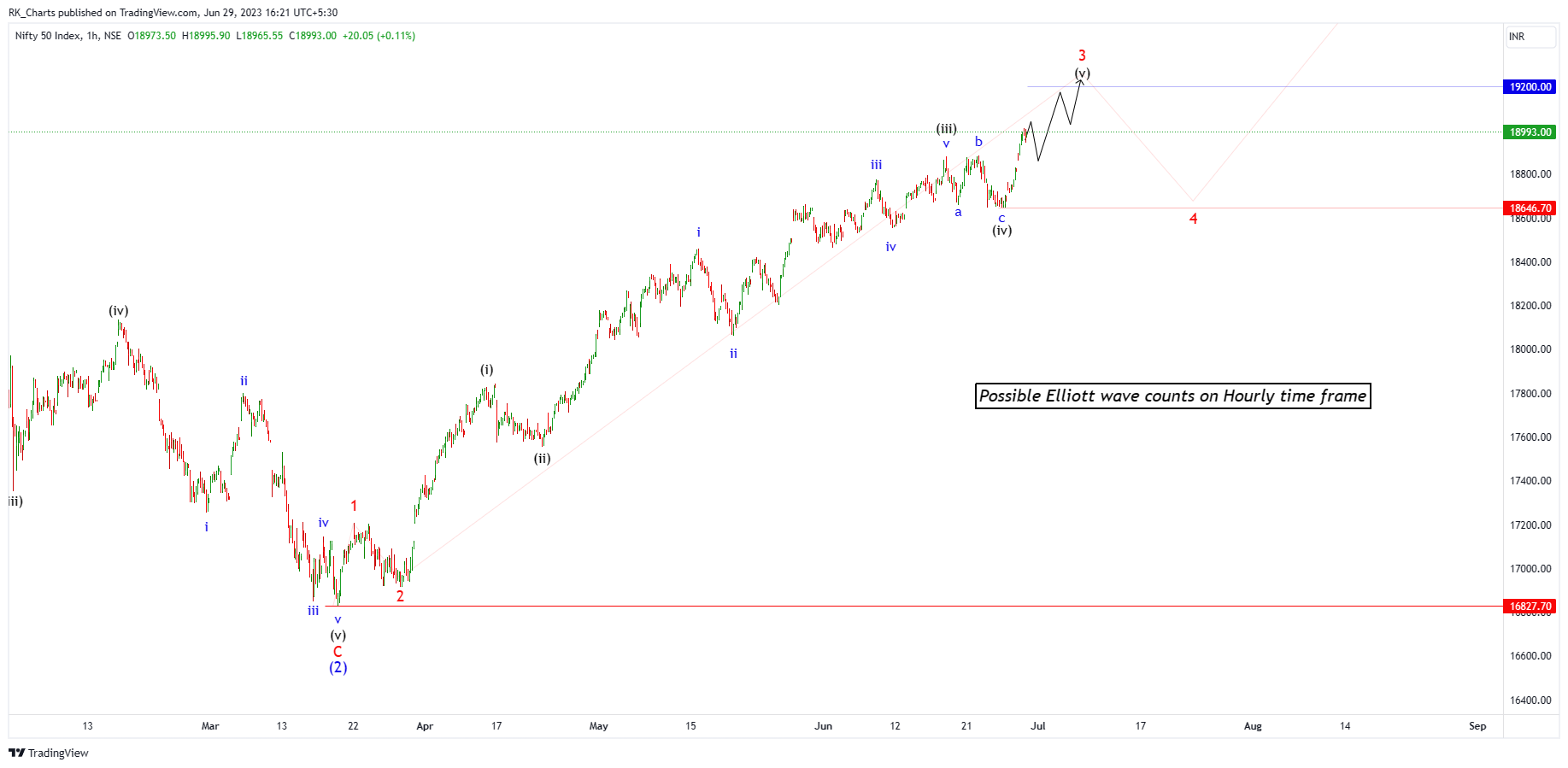The width and height of the screenshot is (1568, 768).
Task: Click the (v) label beneath red 3
Action: (1083, 73)
